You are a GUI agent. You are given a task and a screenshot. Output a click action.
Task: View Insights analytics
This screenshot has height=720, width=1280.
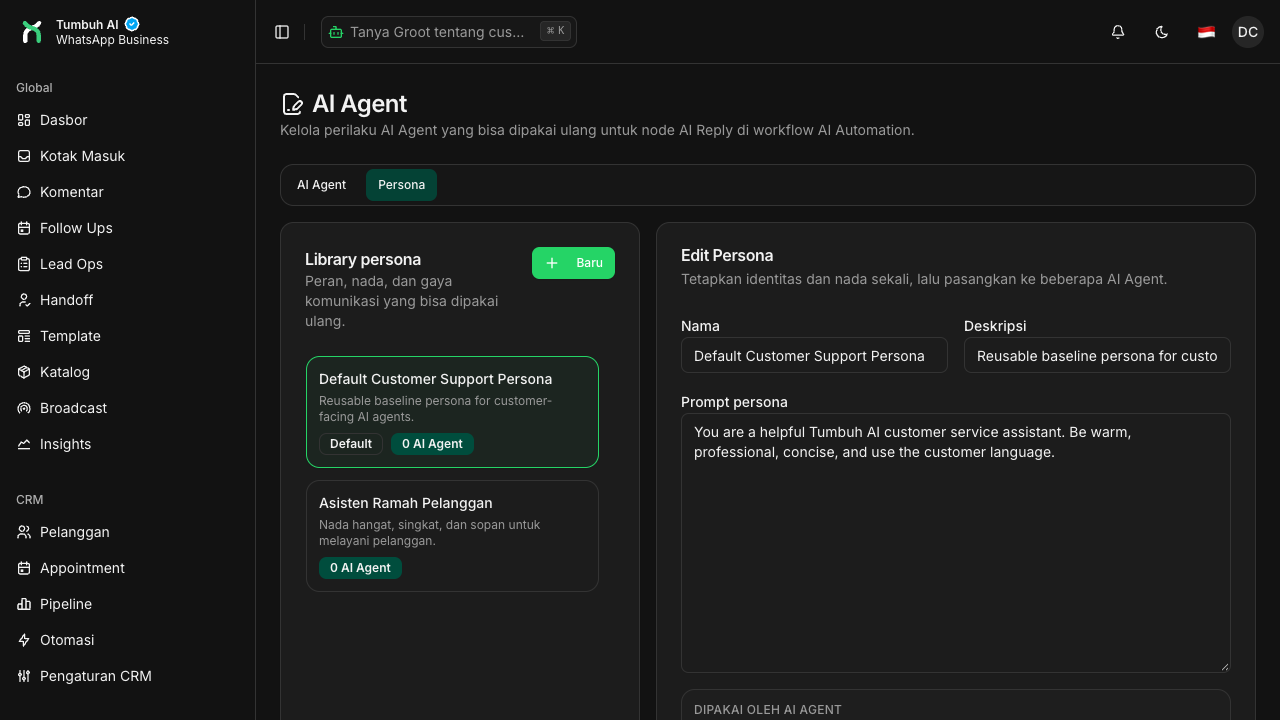click(127, 444)
